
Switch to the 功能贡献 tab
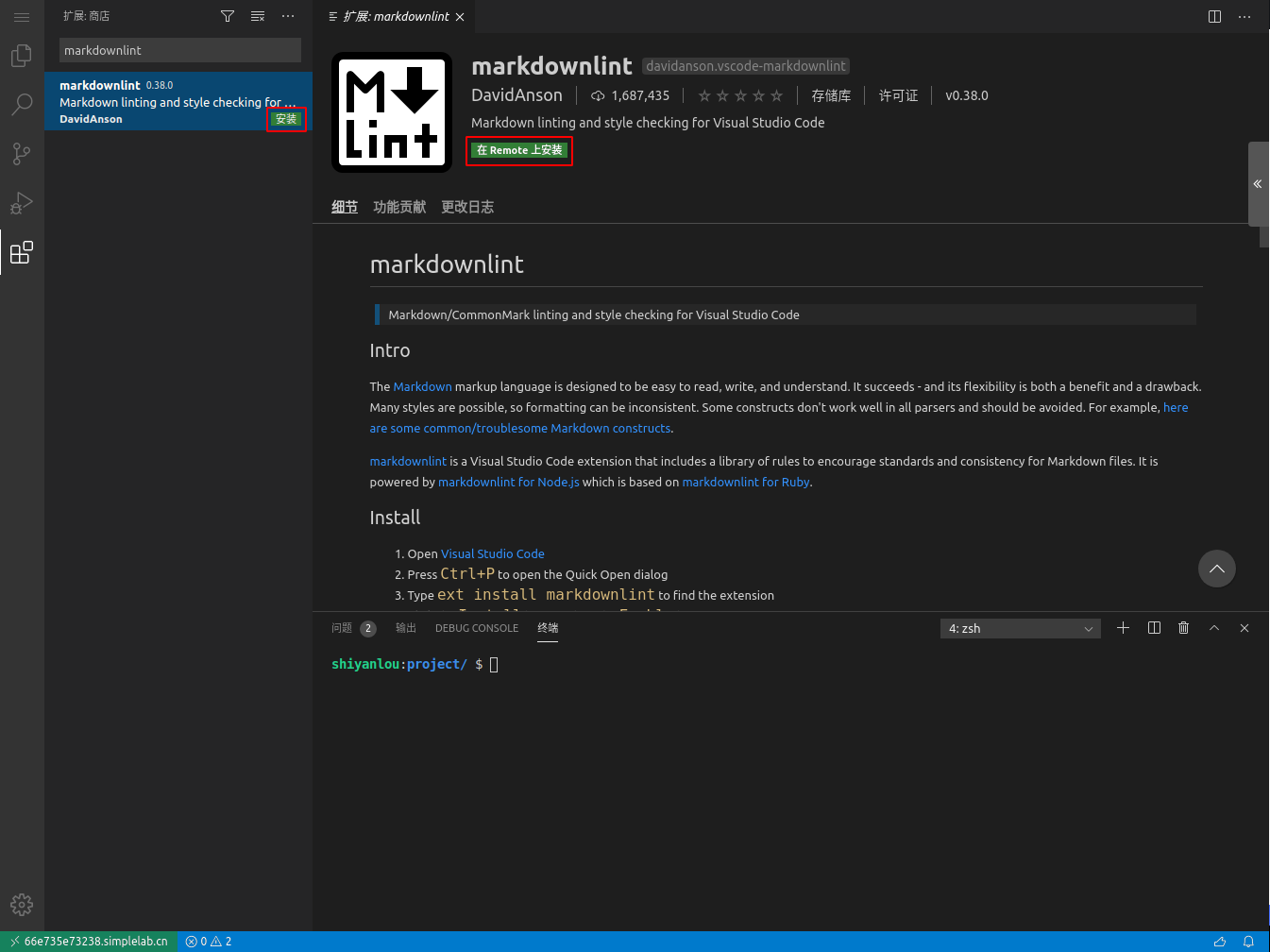[x=399, y=207]
